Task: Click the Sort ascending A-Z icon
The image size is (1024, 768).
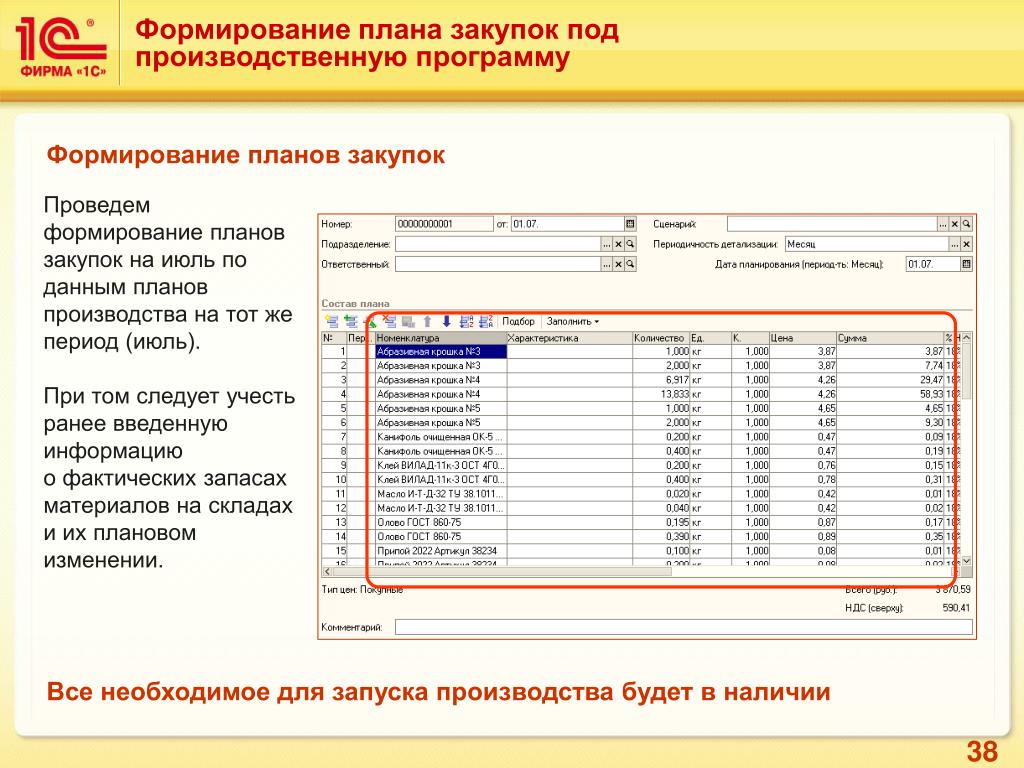Action: pyautogui.click(x=466, y=321)
